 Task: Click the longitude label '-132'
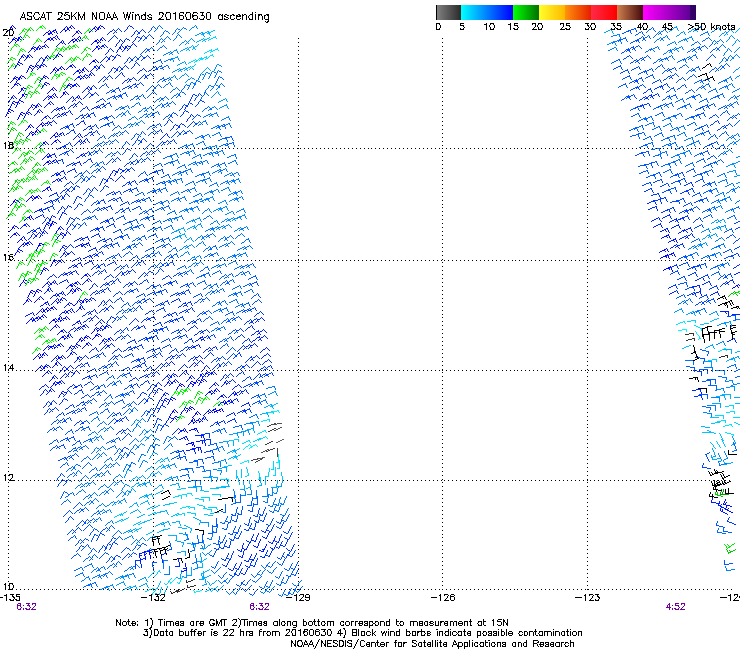point(153,597)
